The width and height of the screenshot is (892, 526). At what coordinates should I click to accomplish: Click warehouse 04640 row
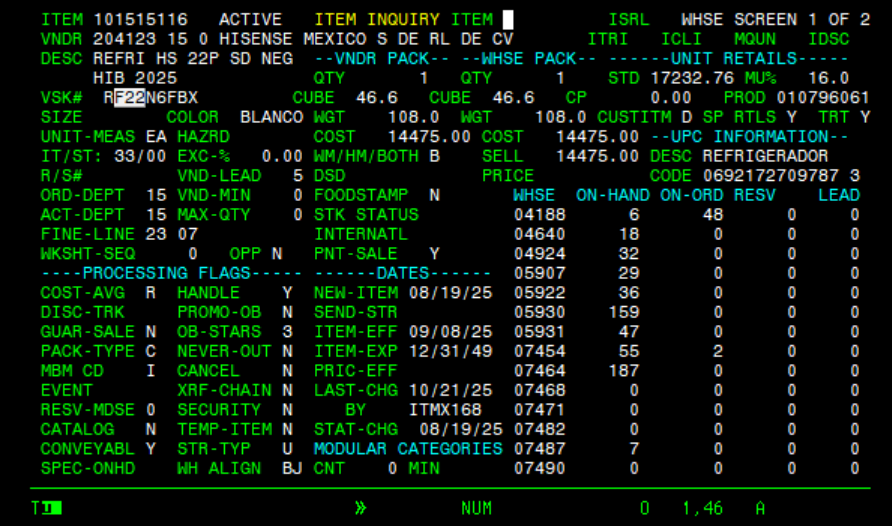(686, 234)
